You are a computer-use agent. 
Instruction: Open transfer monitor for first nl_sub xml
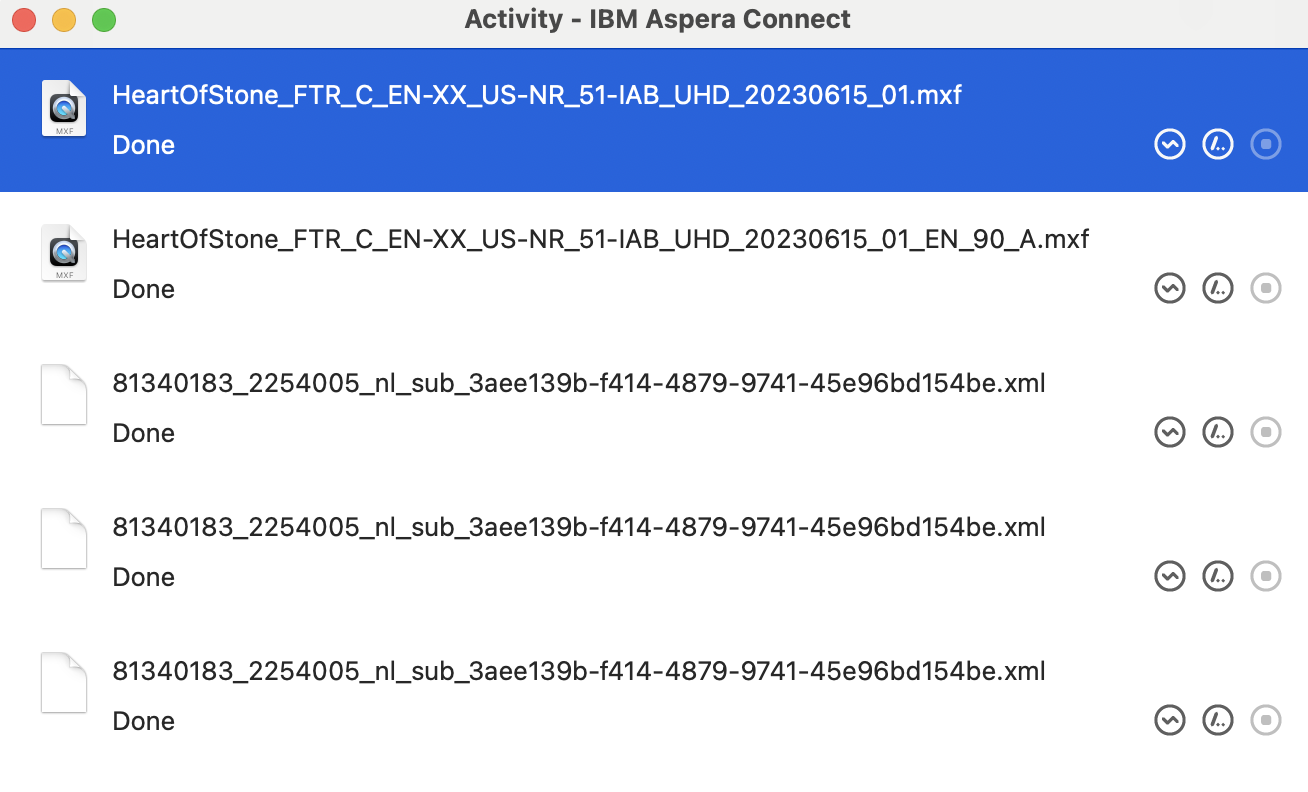1169,433
